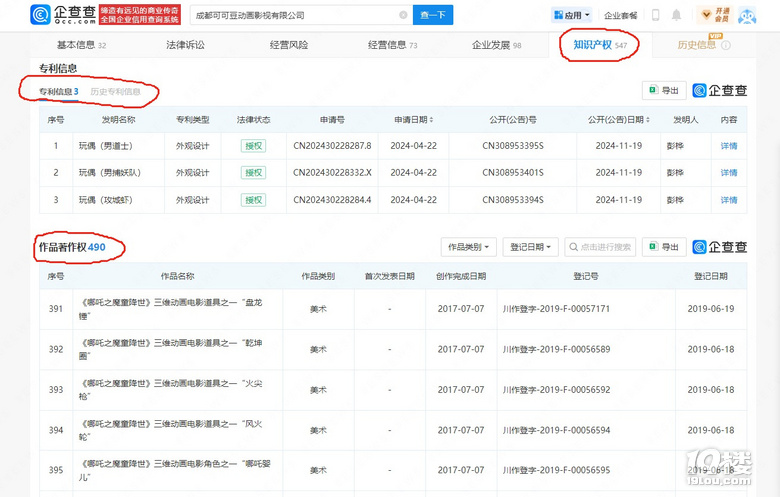Expand the 作品类别 filter dropdown
Image resolution: width=780 pixels, height=497 pixels.
469,247
